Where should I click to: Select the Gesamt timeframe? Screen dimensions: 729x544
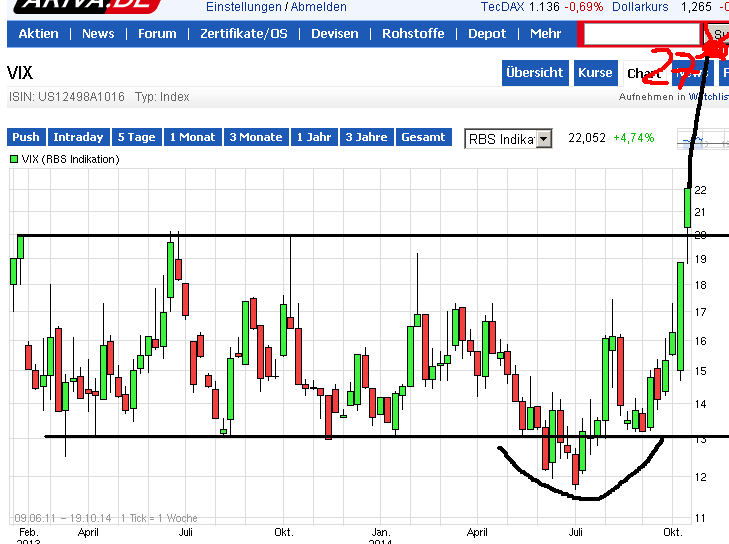point(424,137)
